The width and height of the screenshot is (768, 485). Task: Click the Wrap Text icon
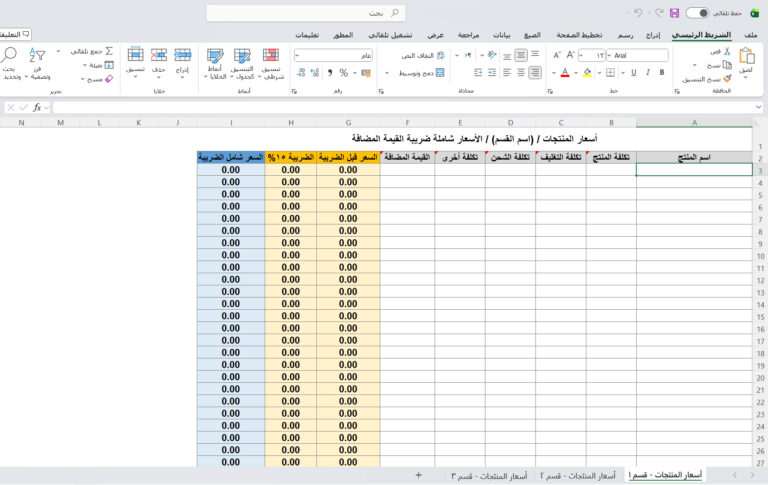click(x=440, y=55)
